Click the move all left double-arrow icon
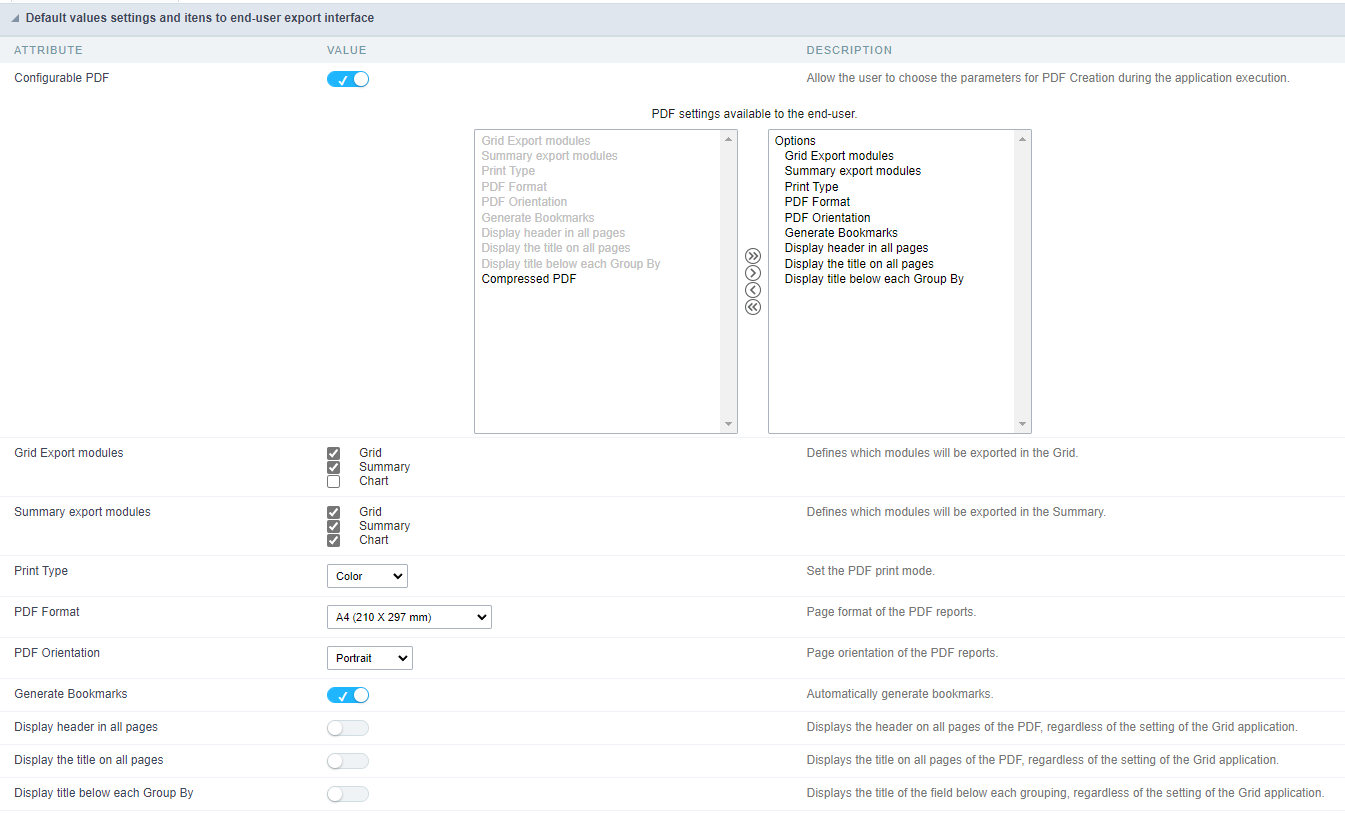The height and width of the screenshot is (813, 1345). pyautogui.click(x=753, y=307)
